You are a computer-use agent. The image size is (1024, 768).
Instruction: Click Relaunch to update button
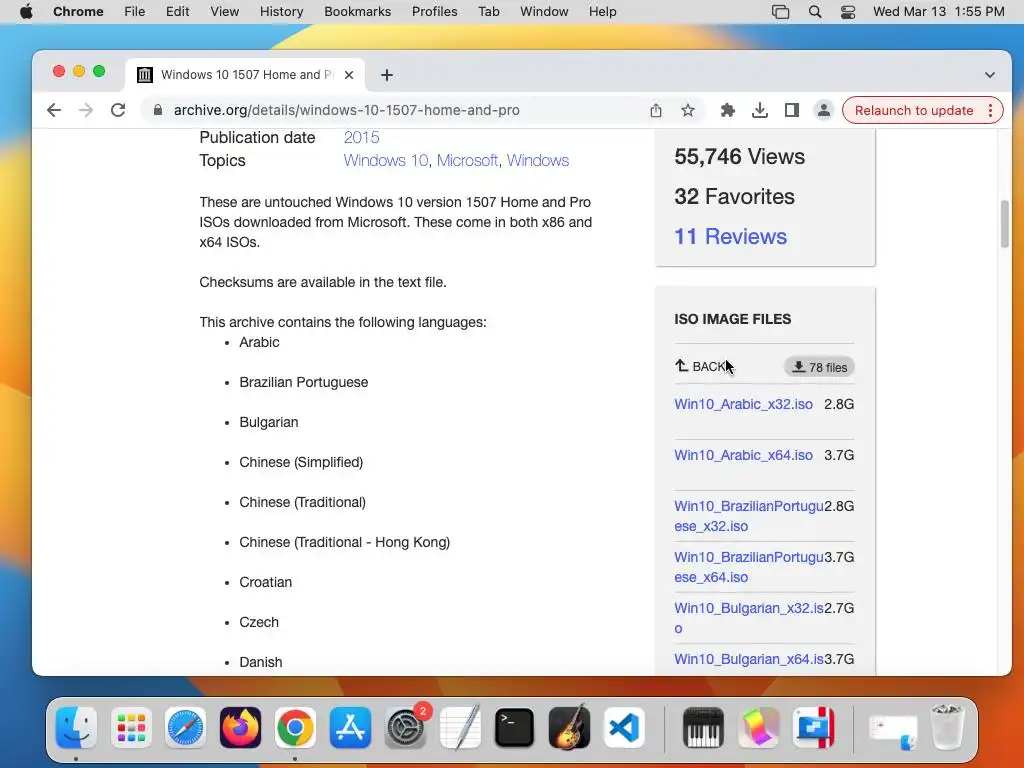click(x=914, y=110)
